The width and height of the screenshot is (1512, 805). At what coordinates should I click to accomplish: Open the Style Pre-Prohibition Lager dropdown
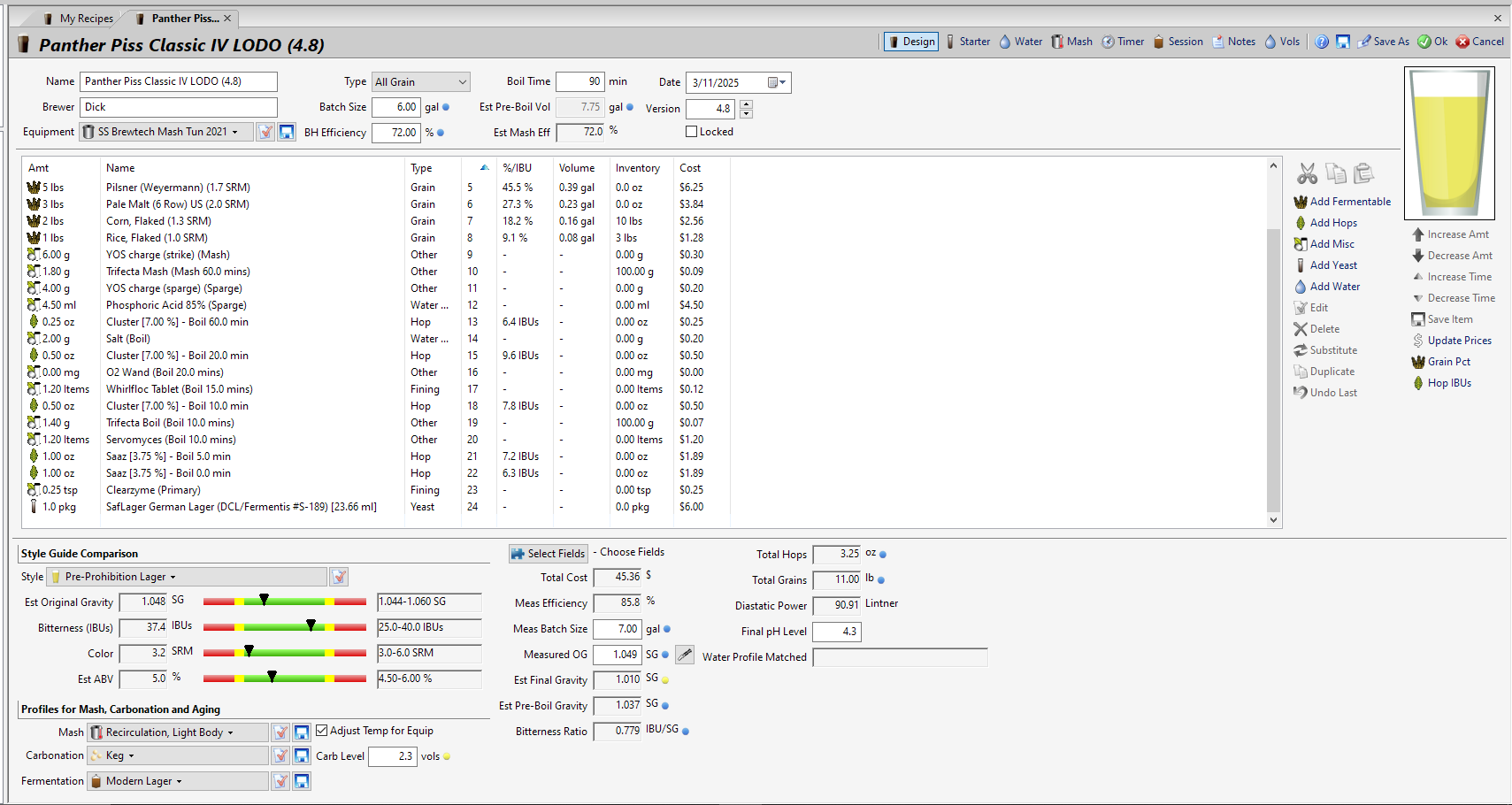click(187, 577)
